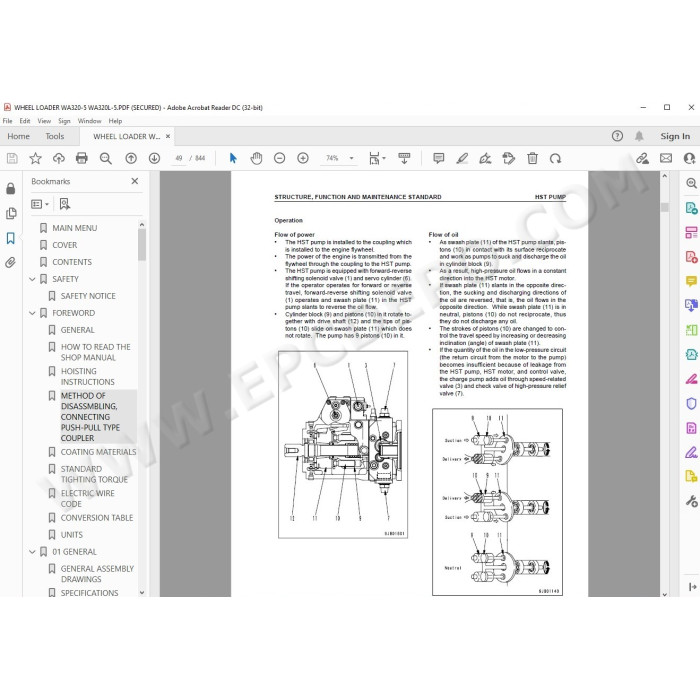The image size is (700, 700).
Task: Click the upload to cloud icon
Action: click(x=58, y=158)
